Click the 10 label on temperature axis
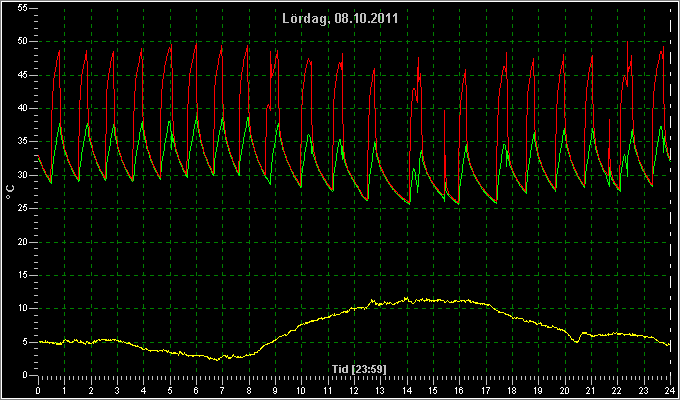The width and height of the screenshot is (680, 400). (x=23, y=308)
